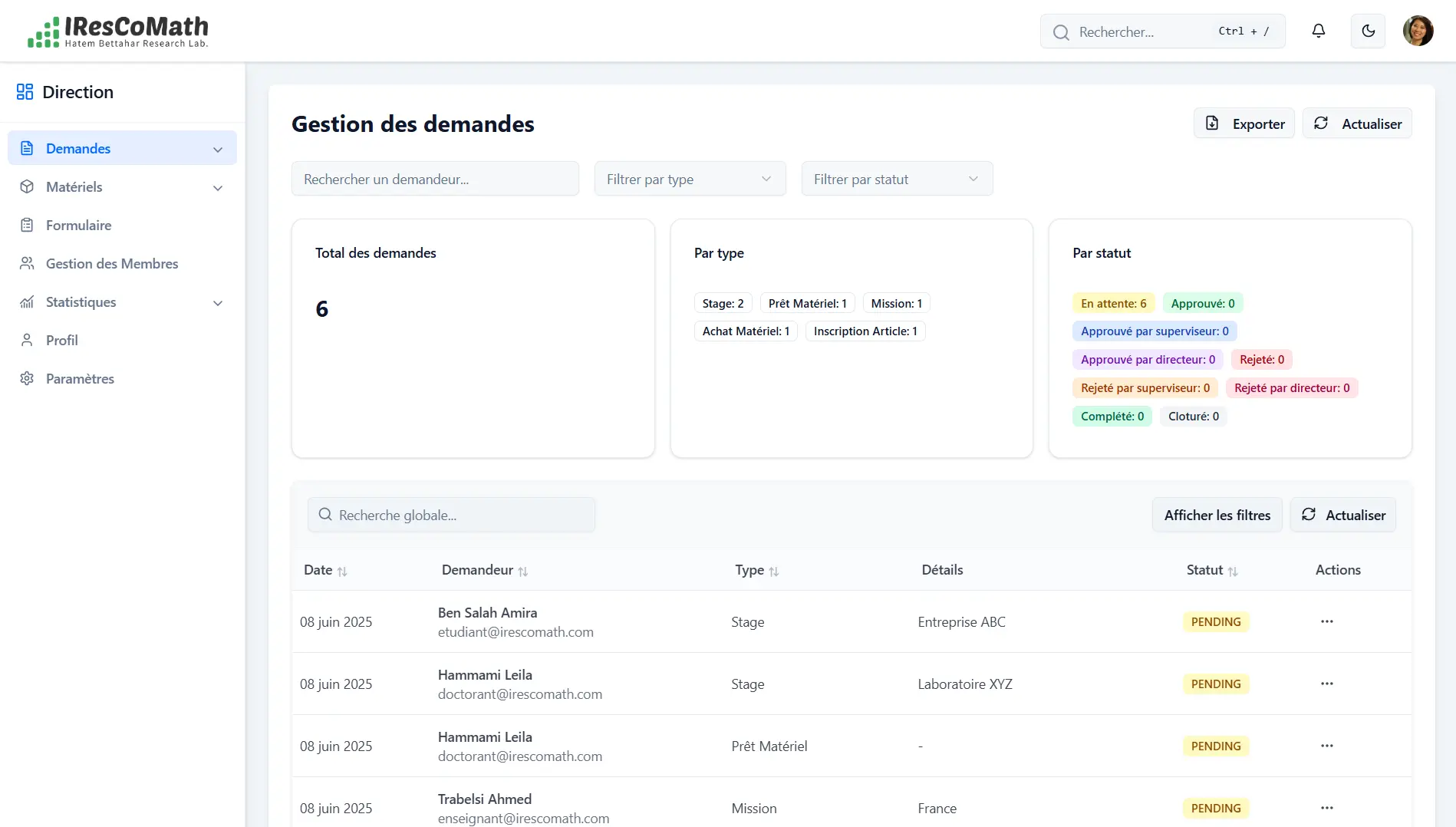The height and width of the screenshot is (827, 1456).
Task: Open the Filtrer par type dropdown
Action: coord(689,178)
